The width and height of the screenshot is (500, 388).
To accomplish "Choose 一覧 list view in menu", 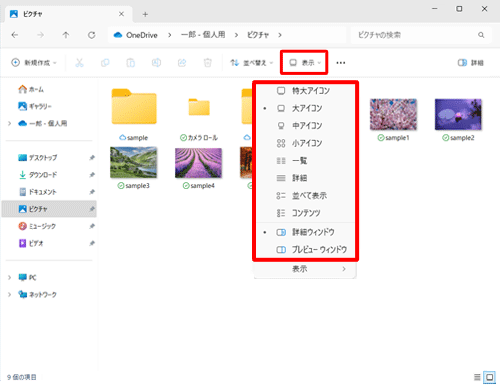I will [305, 161].
